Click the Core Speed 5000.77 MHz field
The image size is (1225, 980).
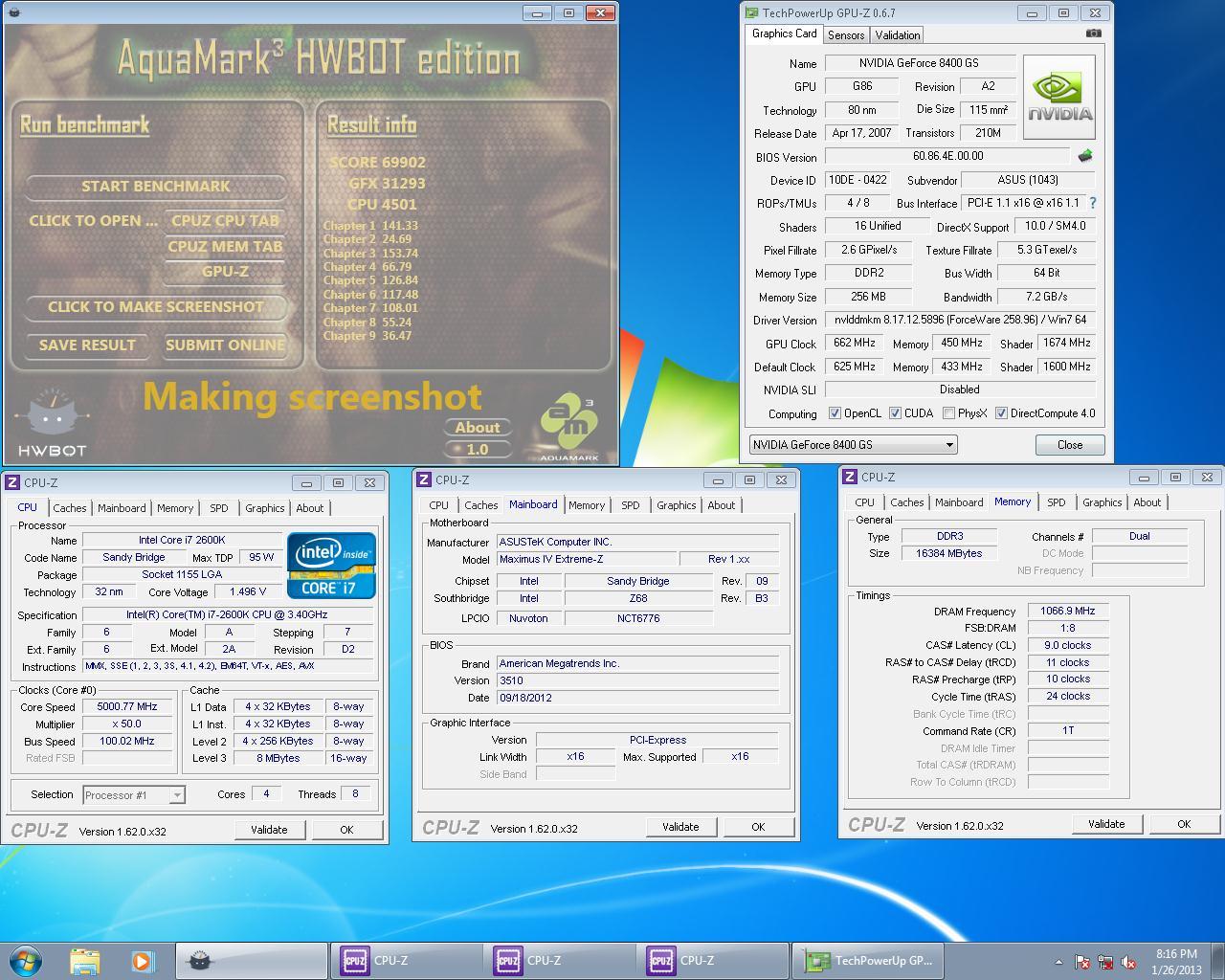(127, 706)
